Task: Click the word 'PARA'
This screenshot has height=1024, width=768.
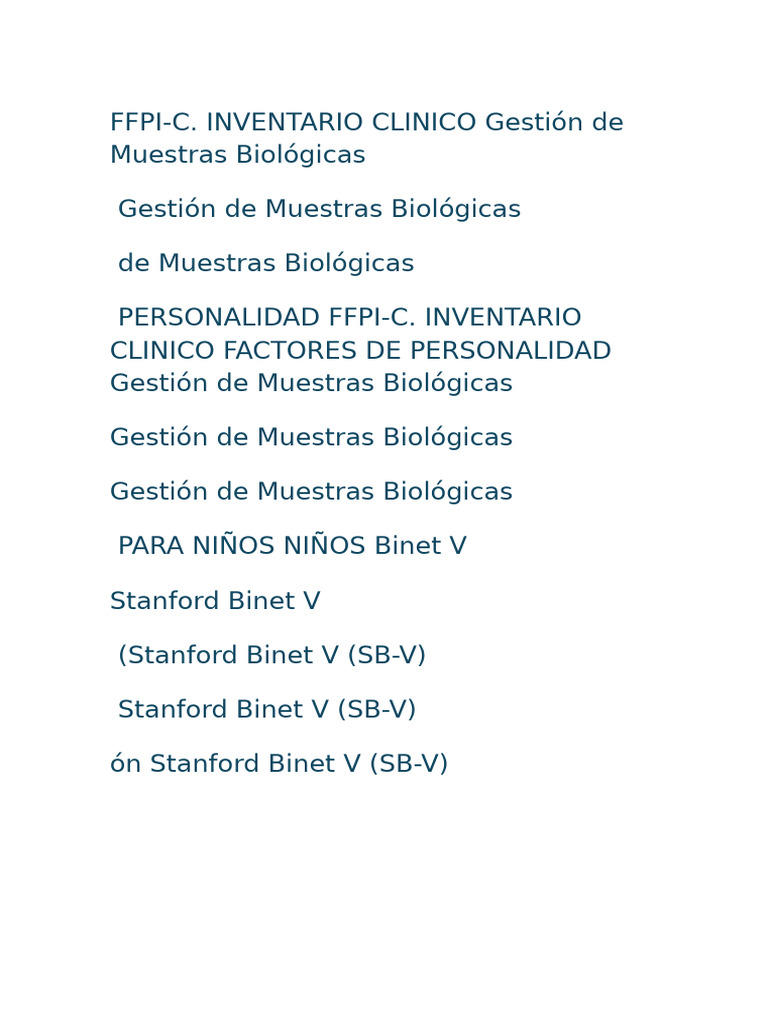Action: (151, 546)
